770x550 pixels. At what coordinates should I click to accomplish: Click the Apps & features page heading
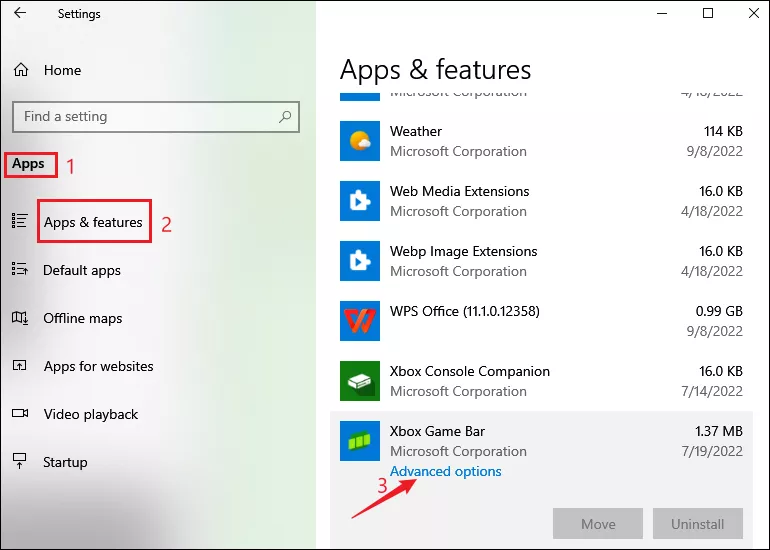(435, 70)
